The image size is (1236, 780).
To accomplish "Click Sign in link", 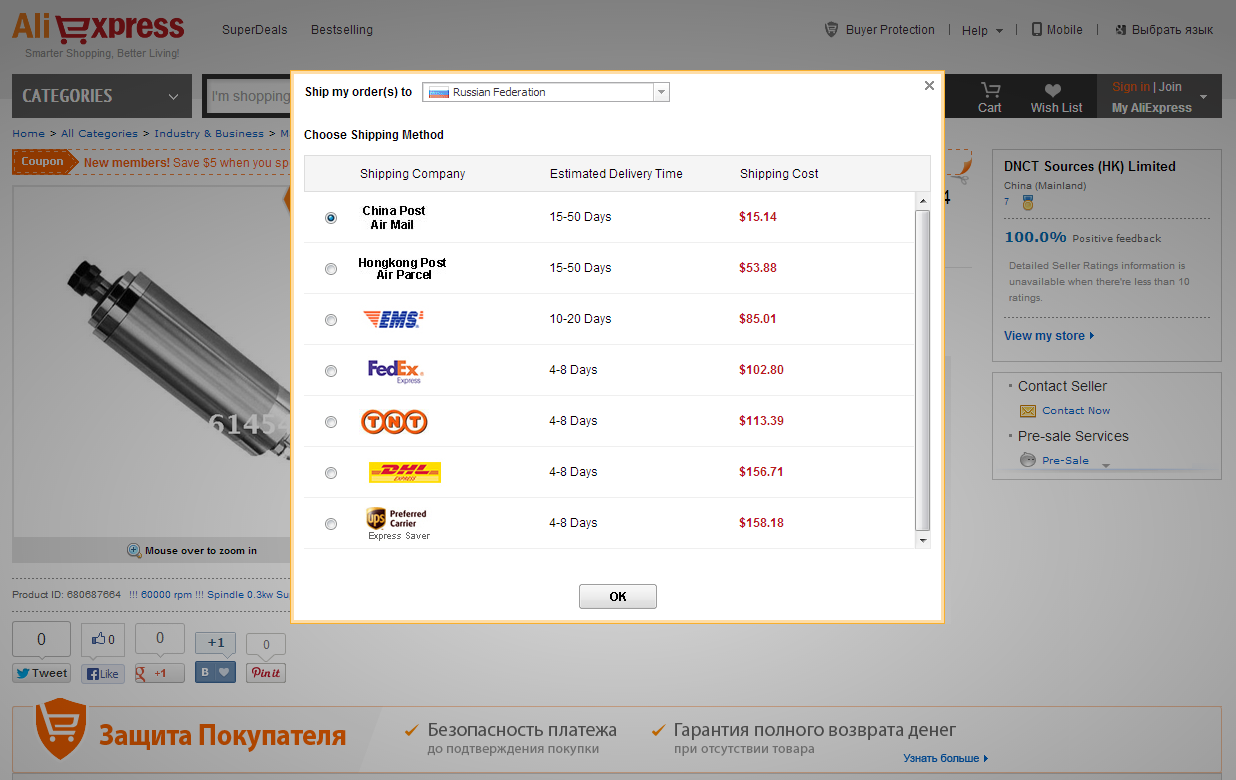I will coord(1131,87).
